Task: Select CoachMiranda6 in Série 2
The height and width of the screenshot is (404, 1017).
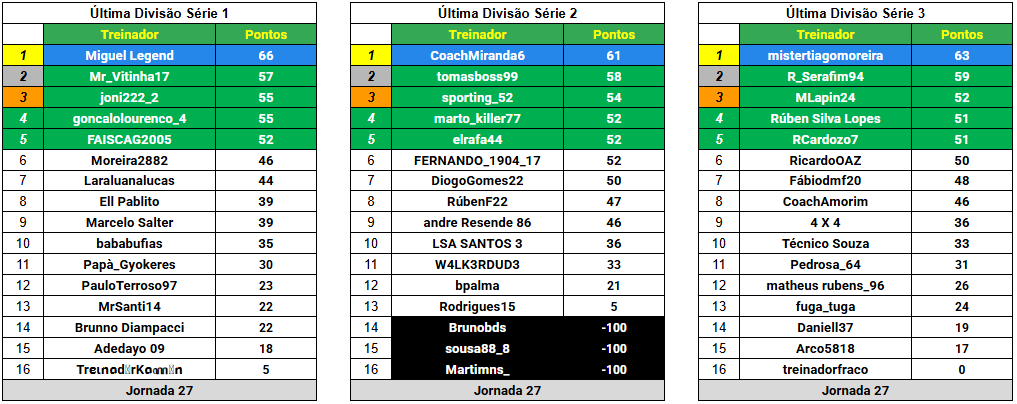Action: 477,56
